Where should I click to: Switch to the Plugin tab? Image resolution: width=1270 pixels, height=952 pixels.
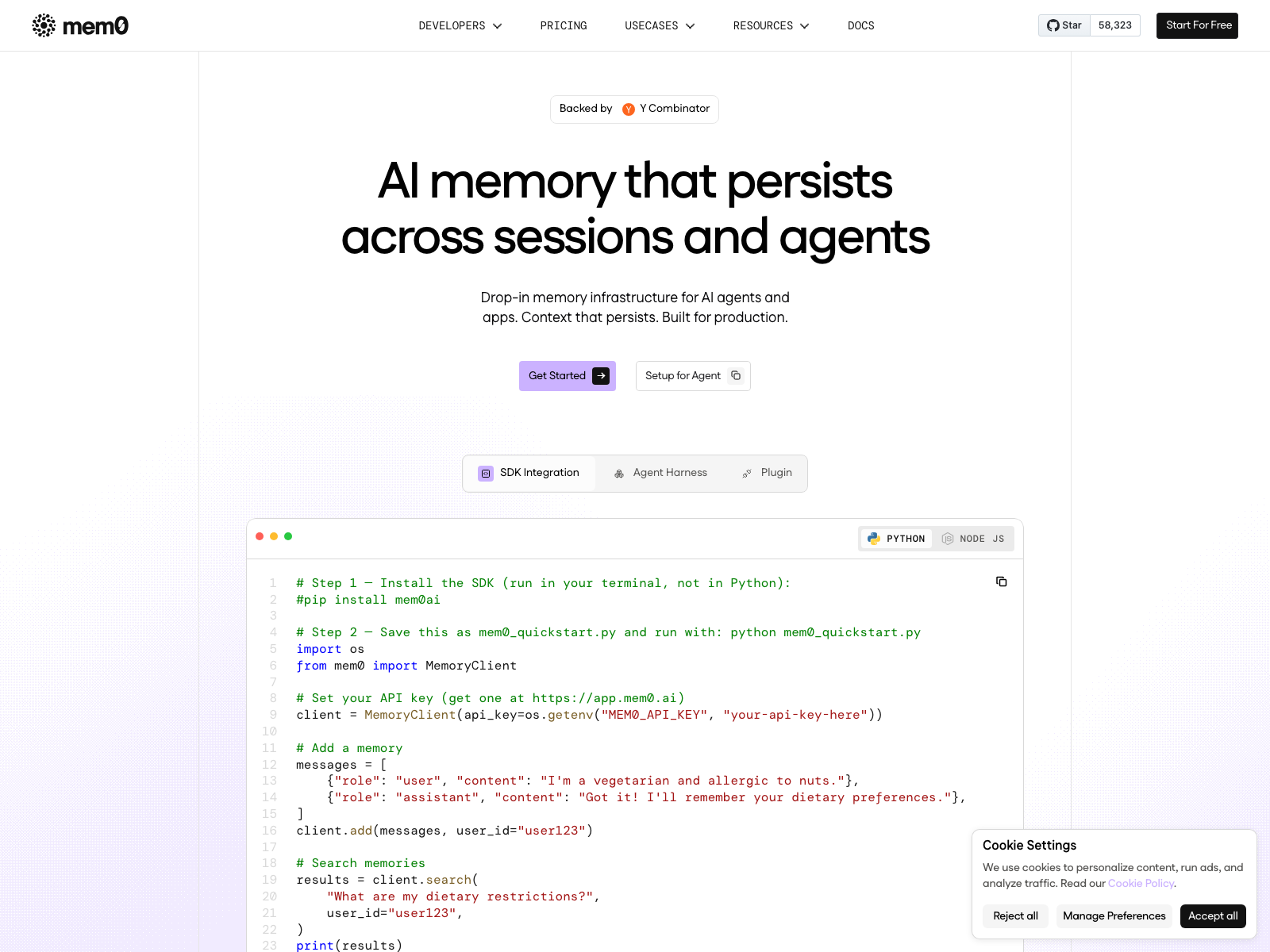tap(767, 474)
